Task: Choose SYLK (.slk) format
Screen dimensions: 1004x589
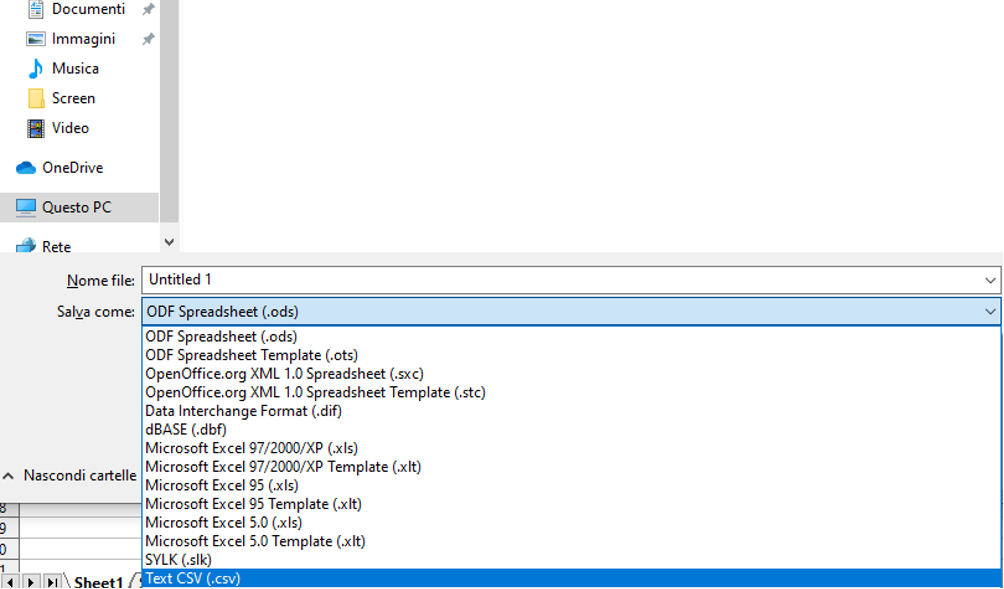Action: (x=571, y=560)
